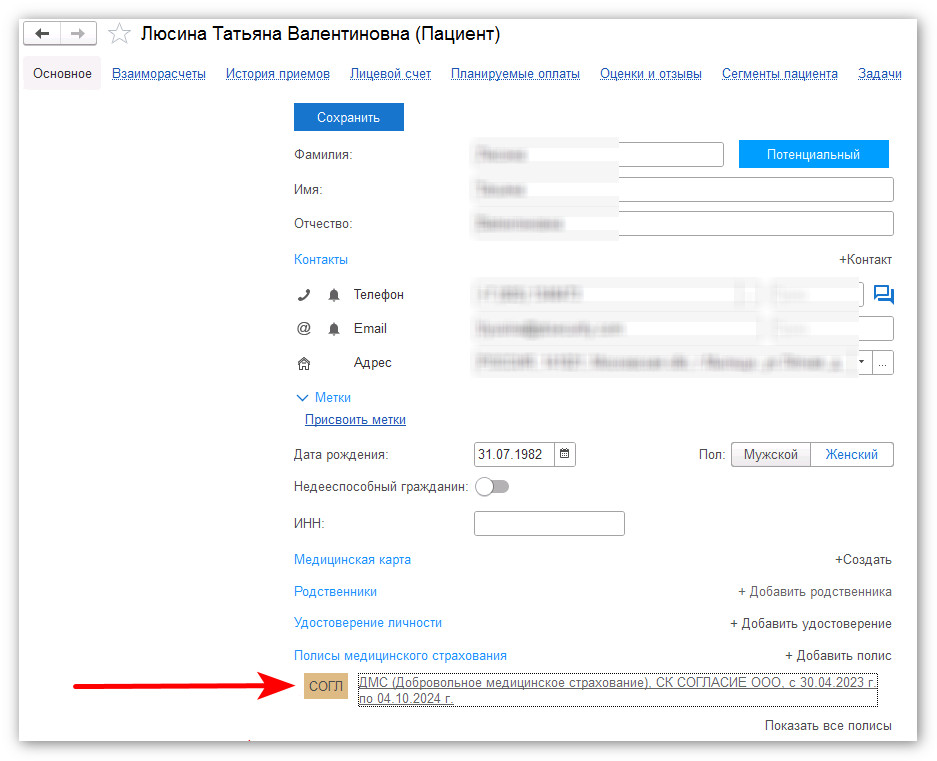
Task: Click the Отчество input field
Action: click(x=684, y=224)
